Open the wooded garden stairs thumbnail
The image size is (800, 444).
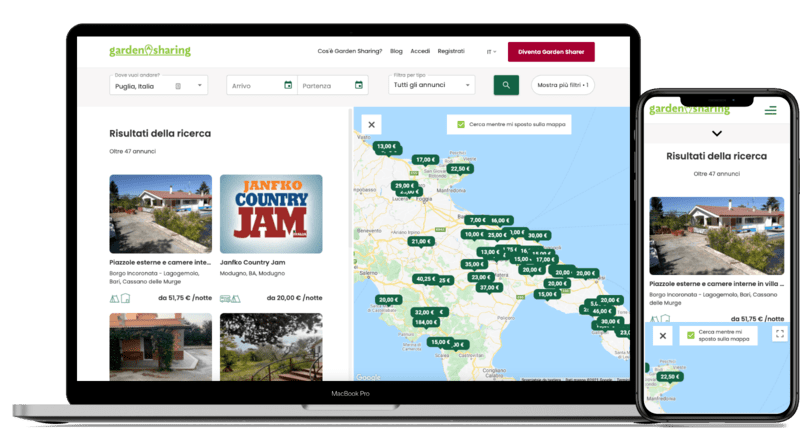pyautogui.click(x=271, y=347)
